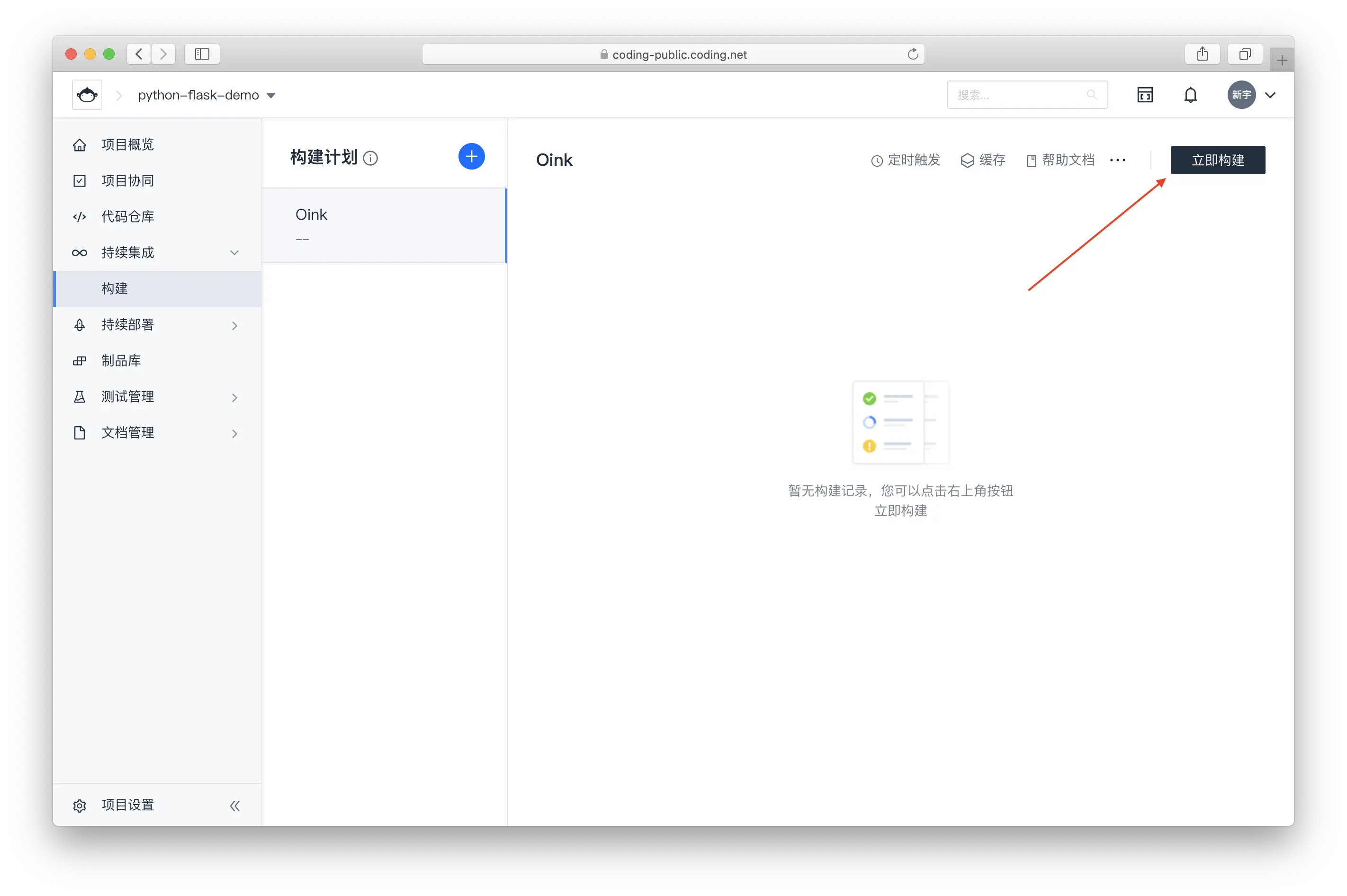Click Safari share icon

(1202, 54)
